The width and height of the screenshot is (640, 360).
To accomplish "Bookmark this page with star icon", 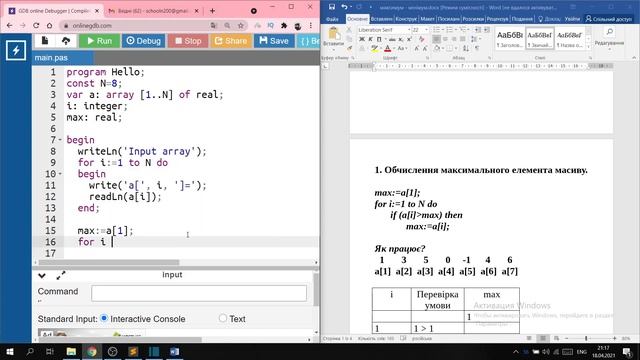I will pos(241,25).
